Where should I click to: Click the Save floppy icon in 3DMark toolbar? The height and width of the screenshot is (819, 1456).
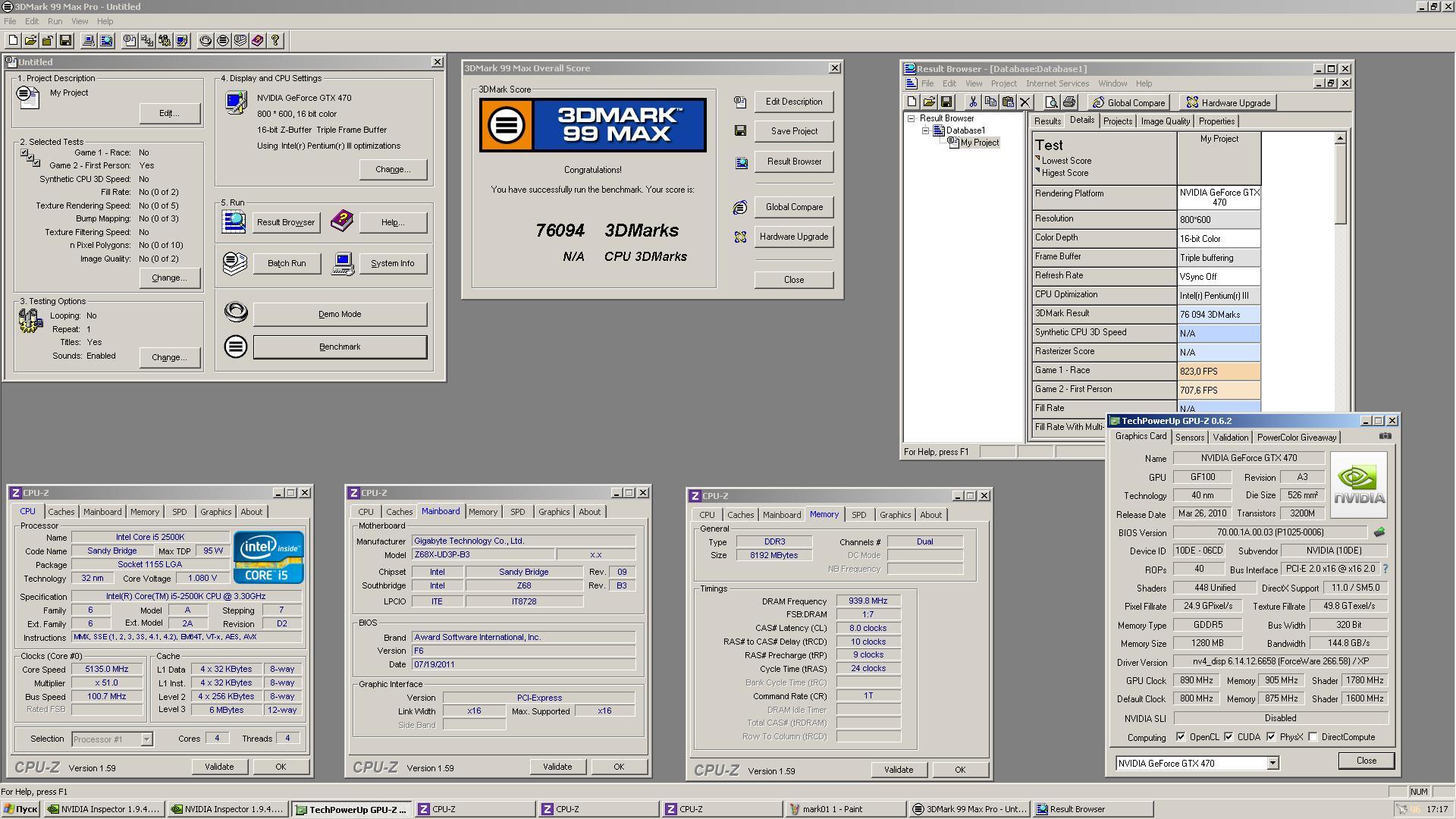click(65, 41)
